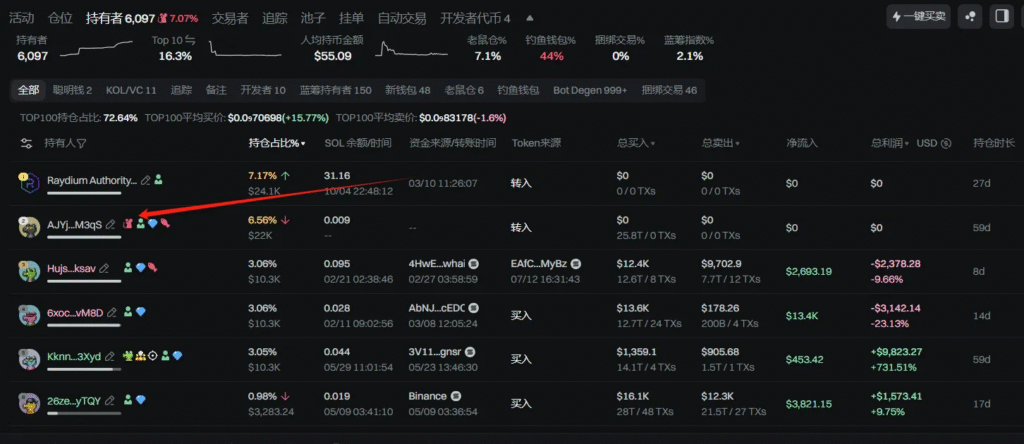This screenshot has width=1024, height=444.
Task: Click the bubble map icon at top right
Action: click(969, 16)
